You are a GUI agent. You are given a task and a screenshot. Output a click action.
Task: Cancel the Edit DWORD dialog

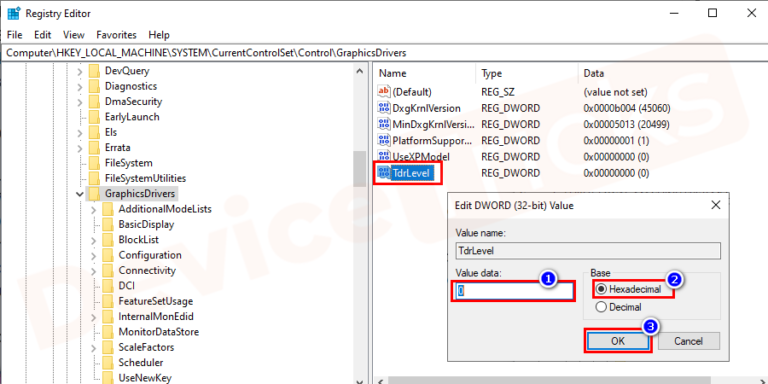689,341
